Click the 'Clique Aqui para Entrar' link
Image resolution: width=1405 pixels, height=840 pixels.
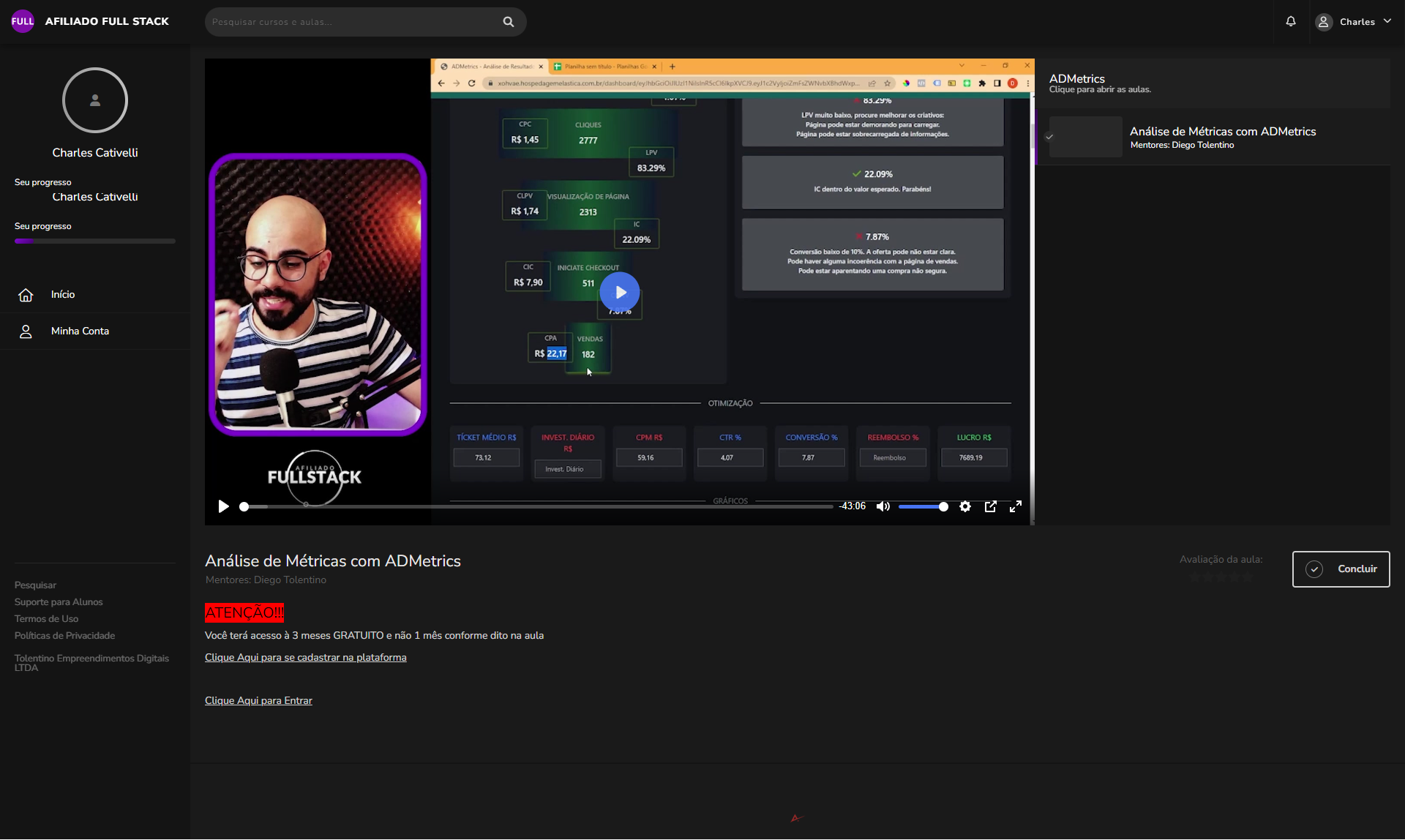[x=258, y=700]
